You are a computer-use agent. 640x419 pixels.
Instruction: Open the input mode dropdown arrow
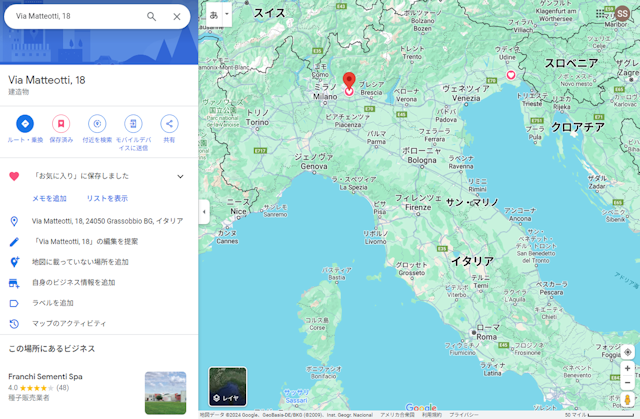(227, 14)
